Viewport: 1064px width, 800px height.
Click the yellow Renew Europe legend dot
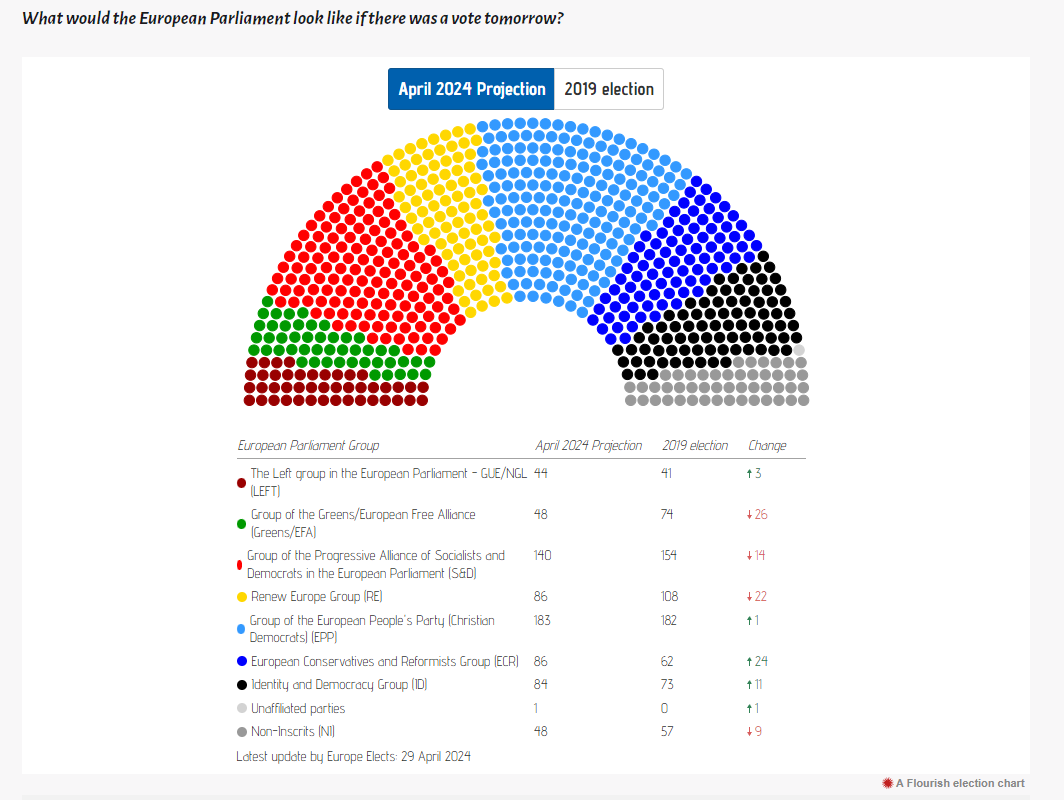(242, 597)
